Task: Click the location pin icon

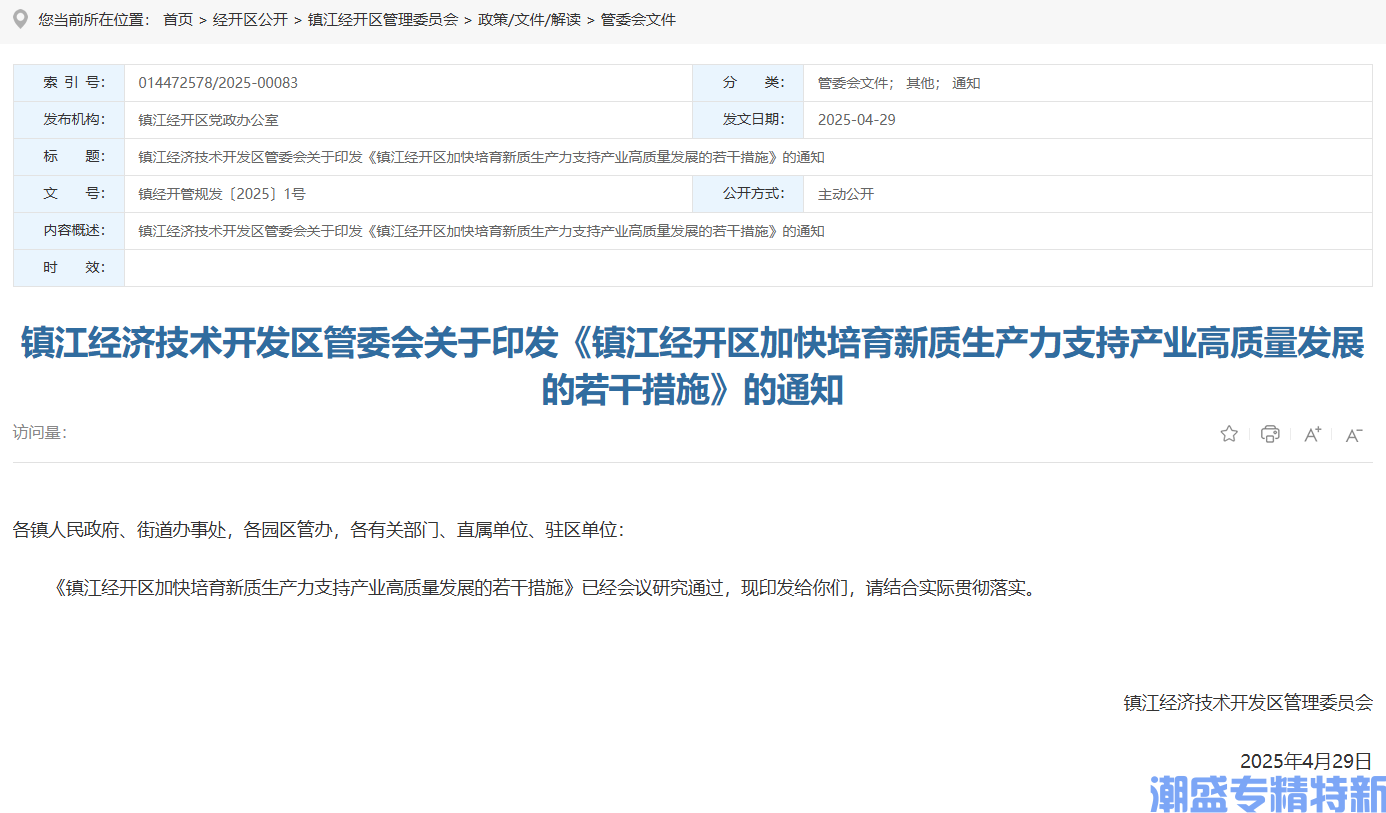Action: [x=20, y=19]
